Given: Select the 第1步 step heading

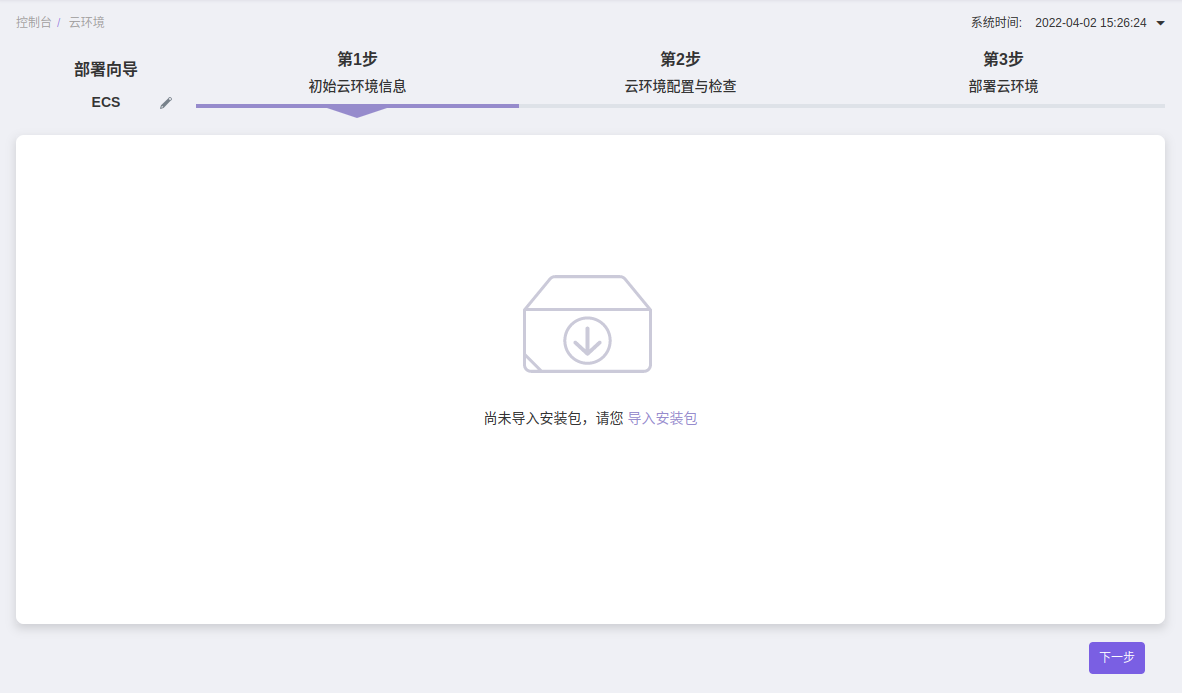Looking at the screenshot, I should pos(357,59).
